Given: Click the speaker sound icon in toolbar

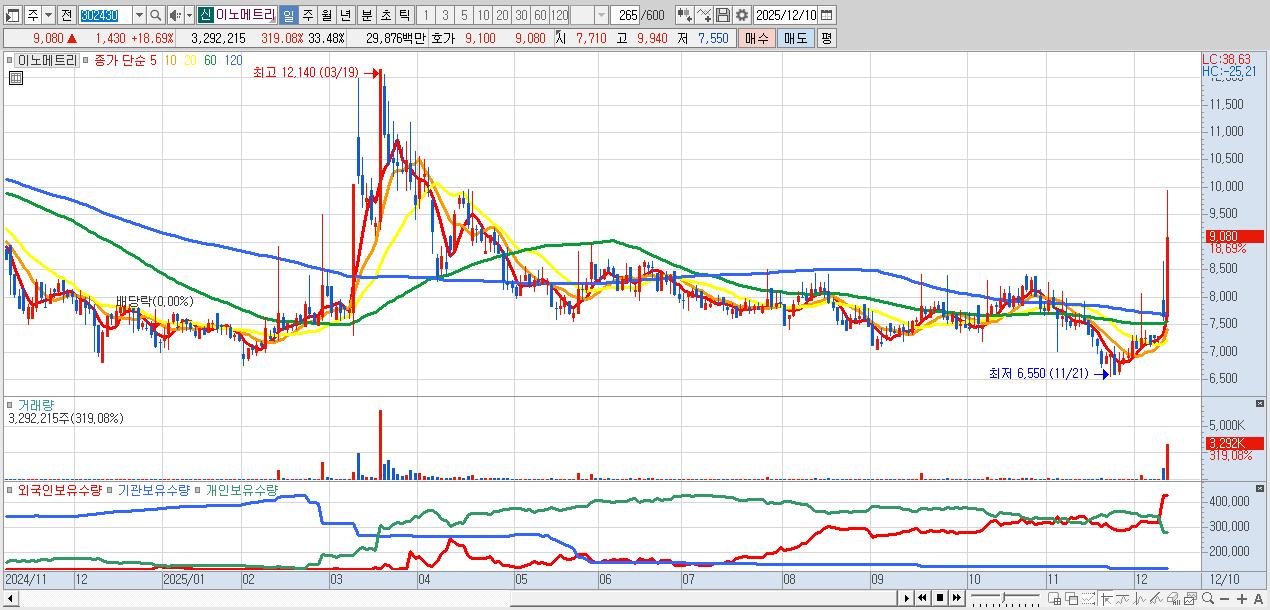Looking at the screenshot, I should (174, 15).
